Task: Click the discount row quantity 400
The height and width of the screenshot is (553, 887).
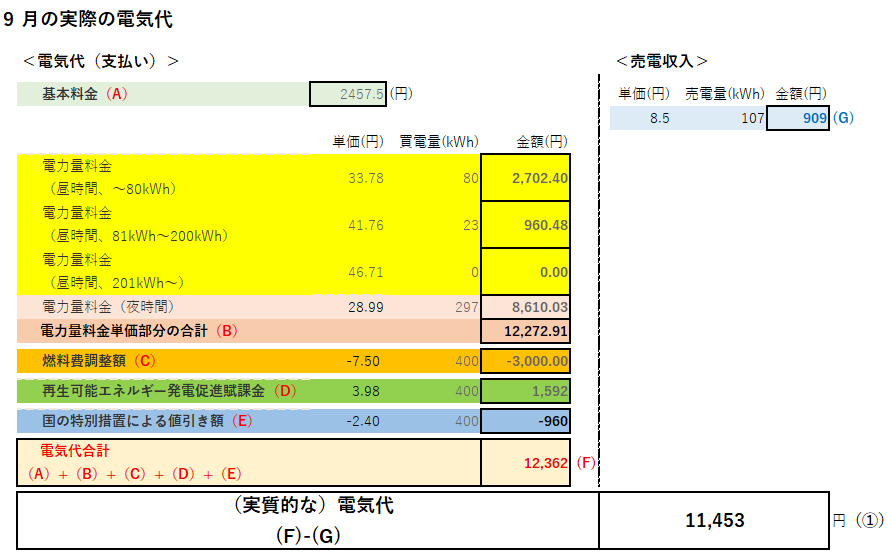Action: pos(467,421)
